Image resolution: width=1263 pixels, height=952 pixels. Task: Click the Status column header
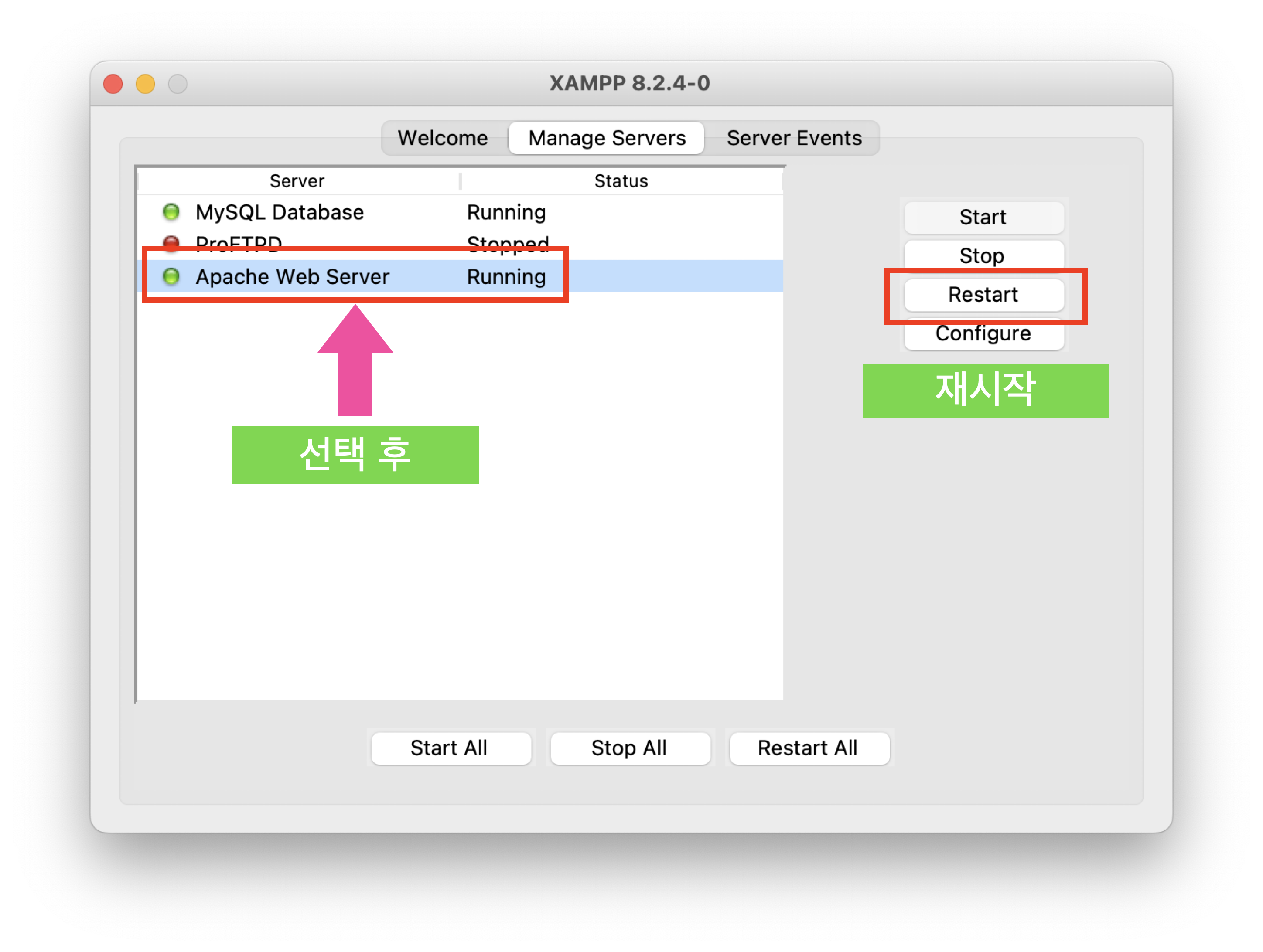(621, 181)
